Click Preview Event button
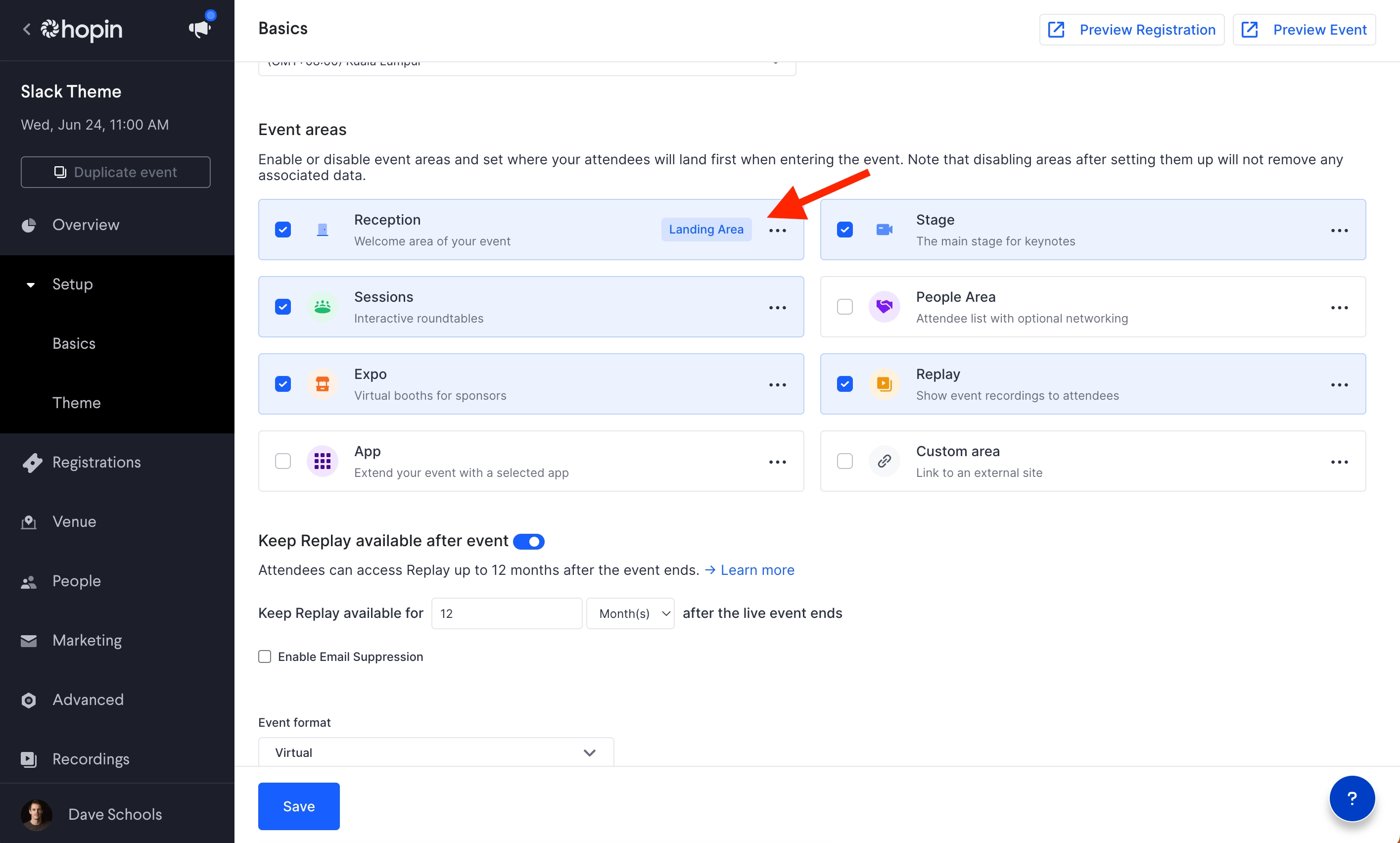The image size is (1400, 843). pos(1304,30)
